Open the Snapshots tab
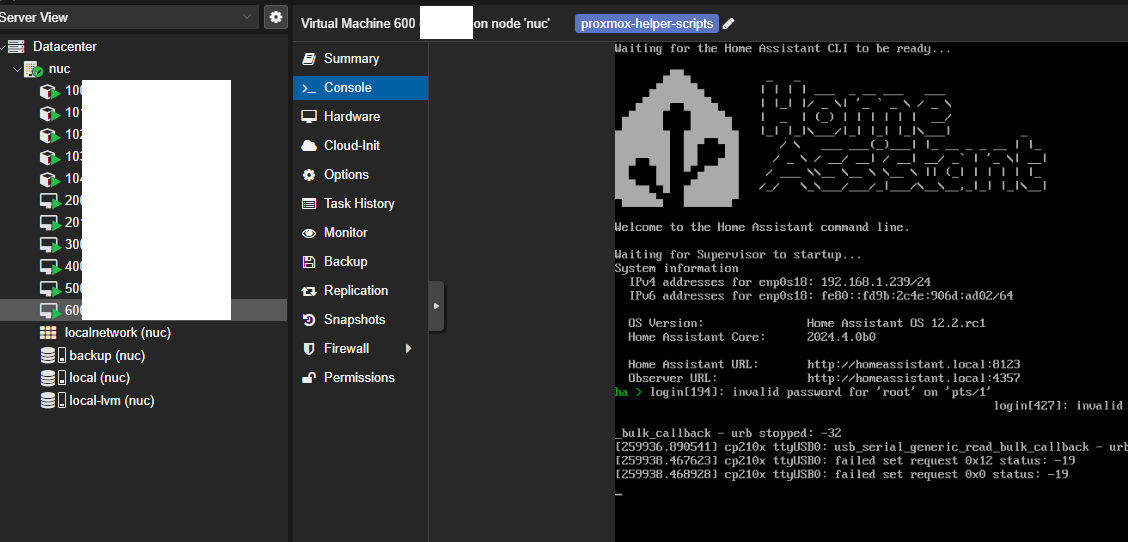Screen dimensions: 1128x542 [x=360, y=320]
